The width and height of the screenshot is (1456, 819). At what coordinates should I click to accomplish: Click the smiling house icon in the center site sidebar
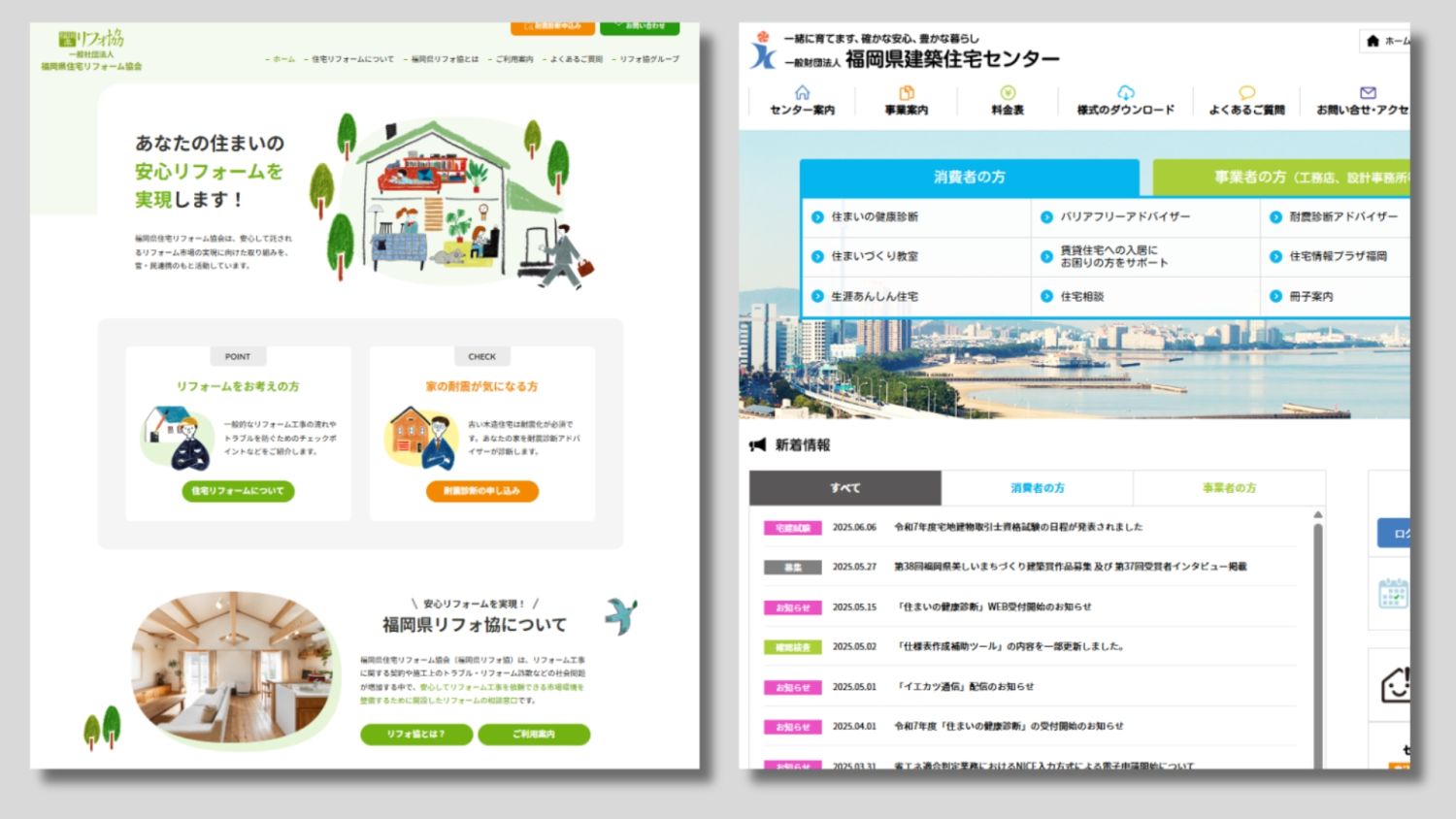[x=1396, y=685]
